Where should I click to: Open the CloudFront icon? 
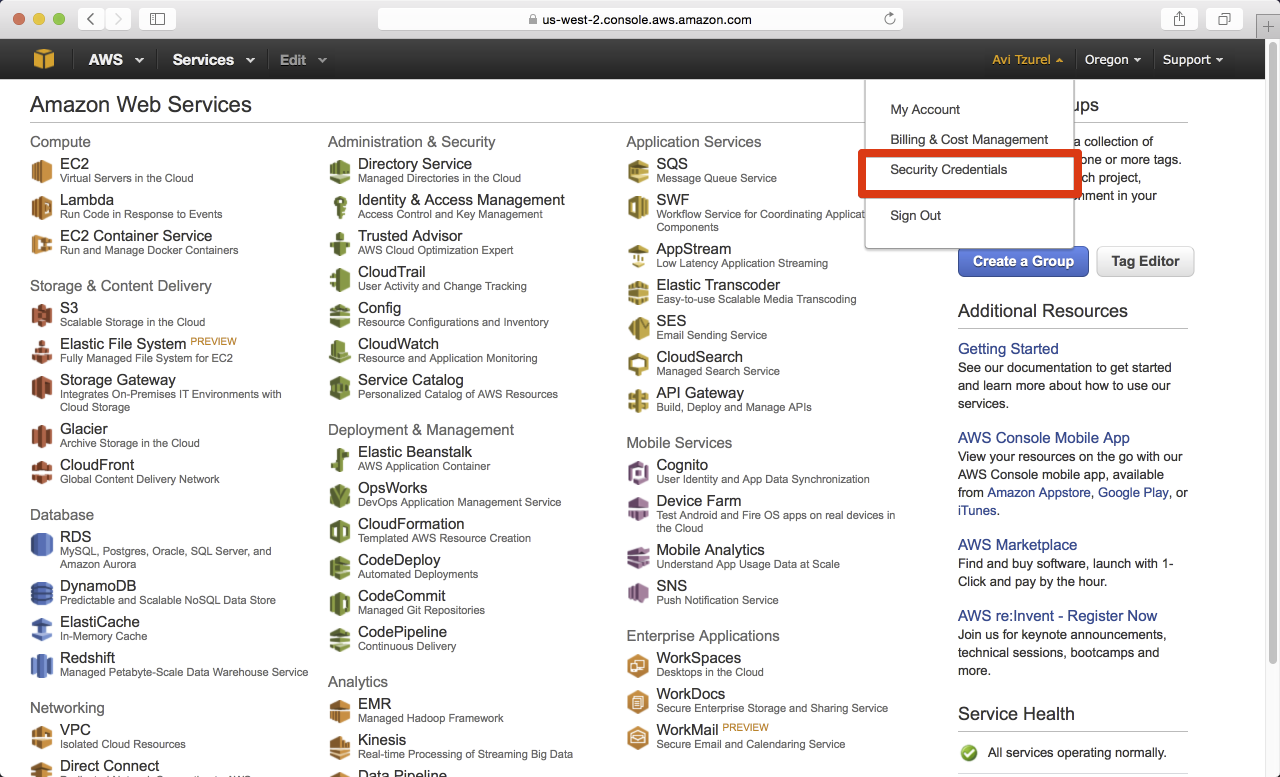pyautogui.click(x=42, y=473)
